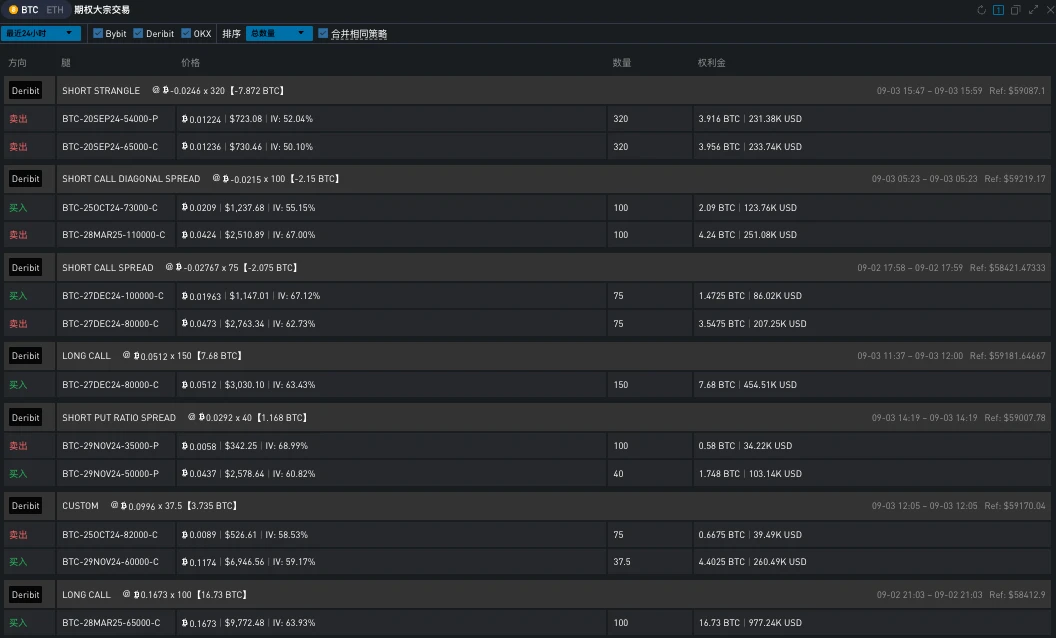
Task: Click the BTC-28MAR25-110000-C contract name
Action: coord(113,235)
